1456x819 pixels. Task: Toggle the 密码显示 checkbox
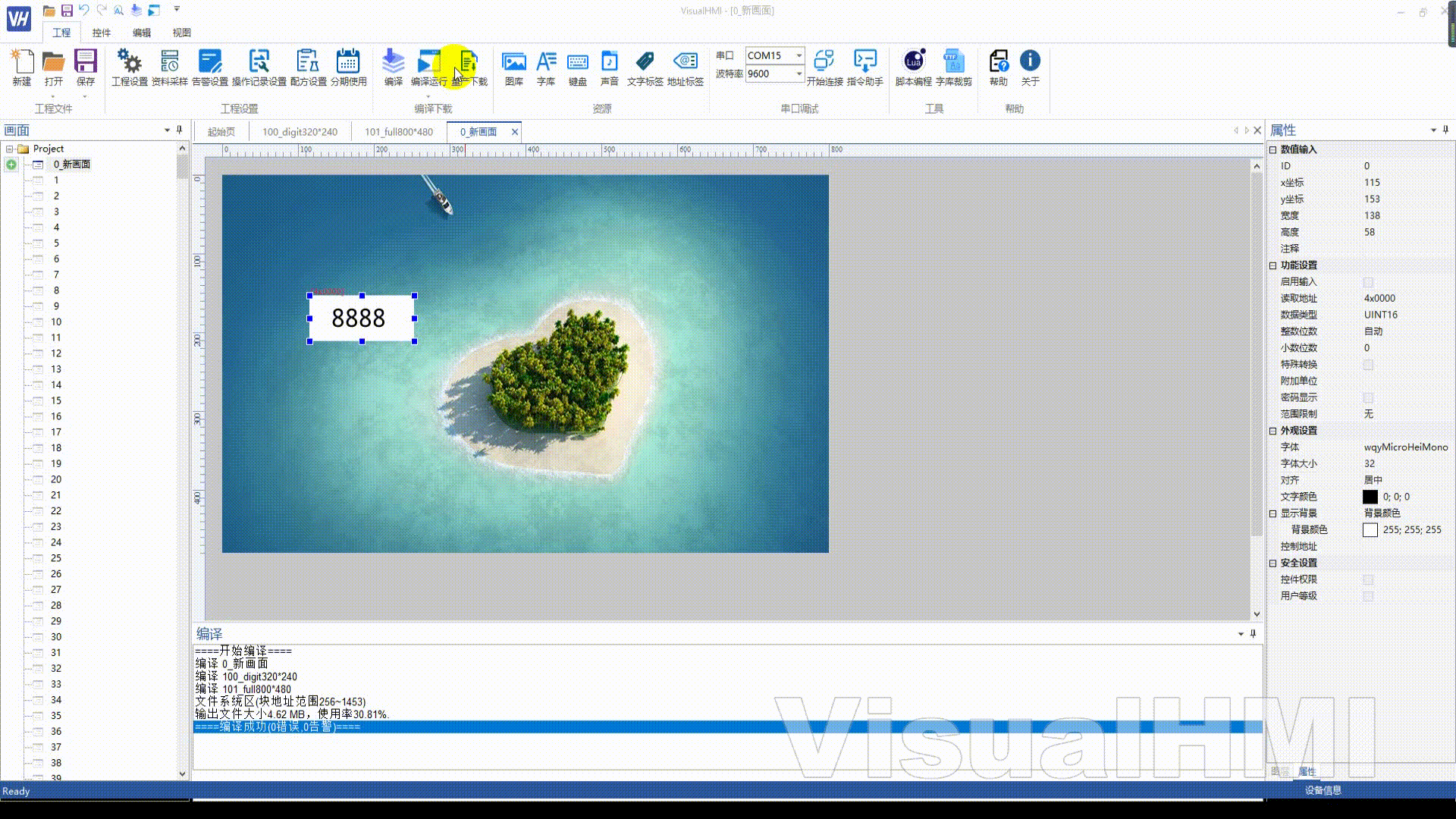pyautogui.click(x=1369, y=398)
